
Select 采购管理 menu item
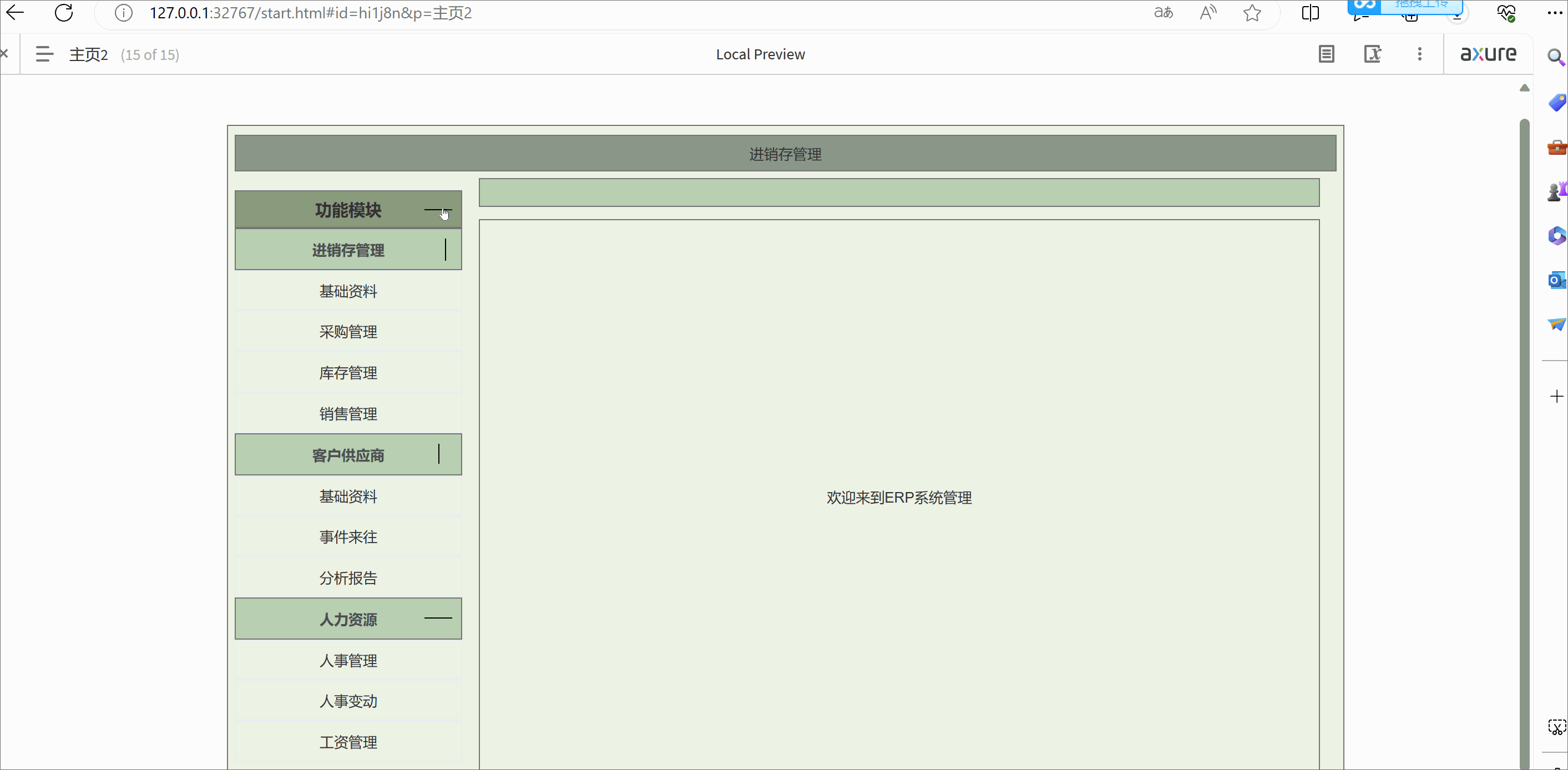point(348,332)
